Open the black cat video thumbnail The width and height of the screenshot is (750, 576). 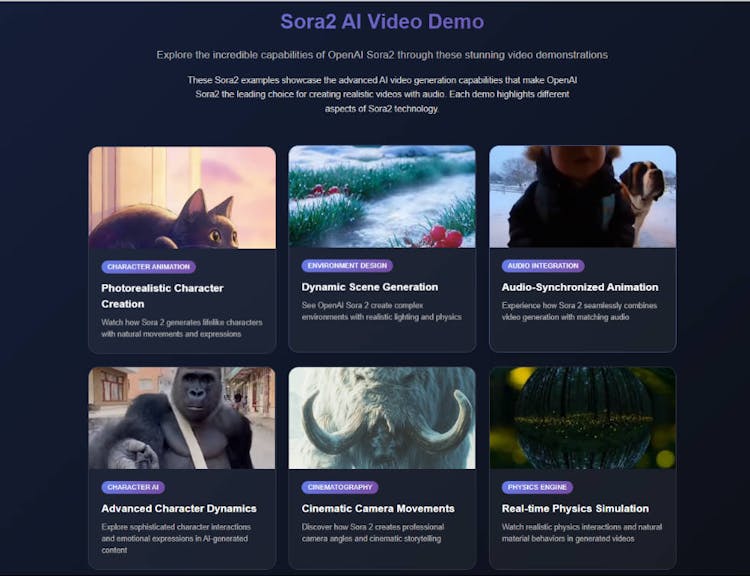pyautogui.click(x=182, y=197)
